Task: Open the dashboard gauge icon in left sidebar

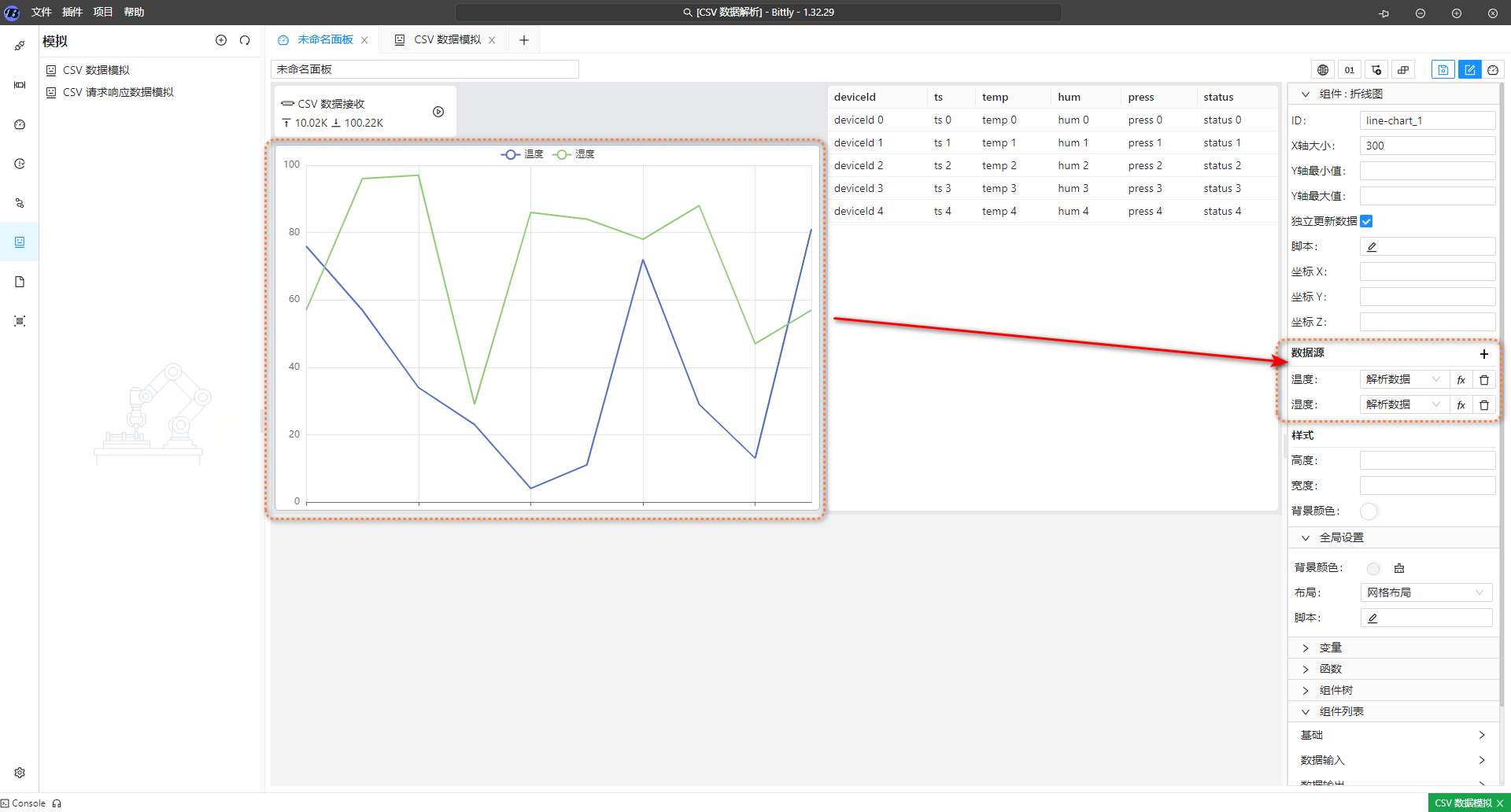Action: [x=20, y=124]
